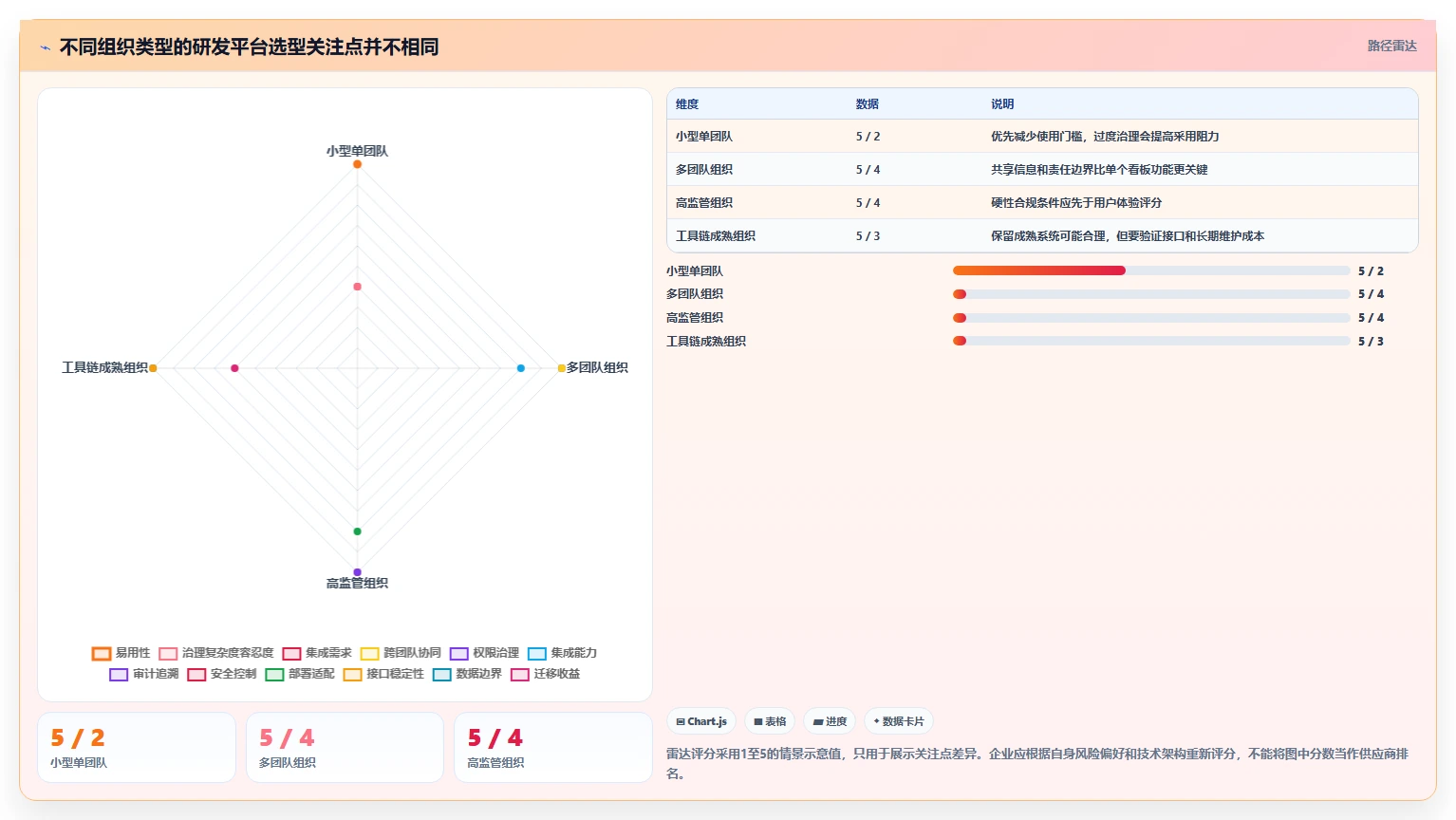Viewport: 1456px width, 820px height.
Task: Click the green data point above 高监管组织
Action: (x=357, y=531)
